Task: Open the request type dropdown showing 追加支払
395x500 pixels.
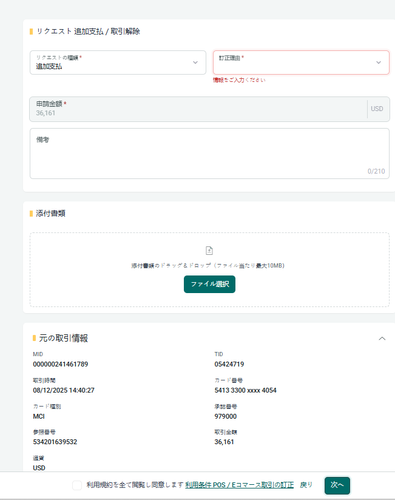Action: (118, 62)
